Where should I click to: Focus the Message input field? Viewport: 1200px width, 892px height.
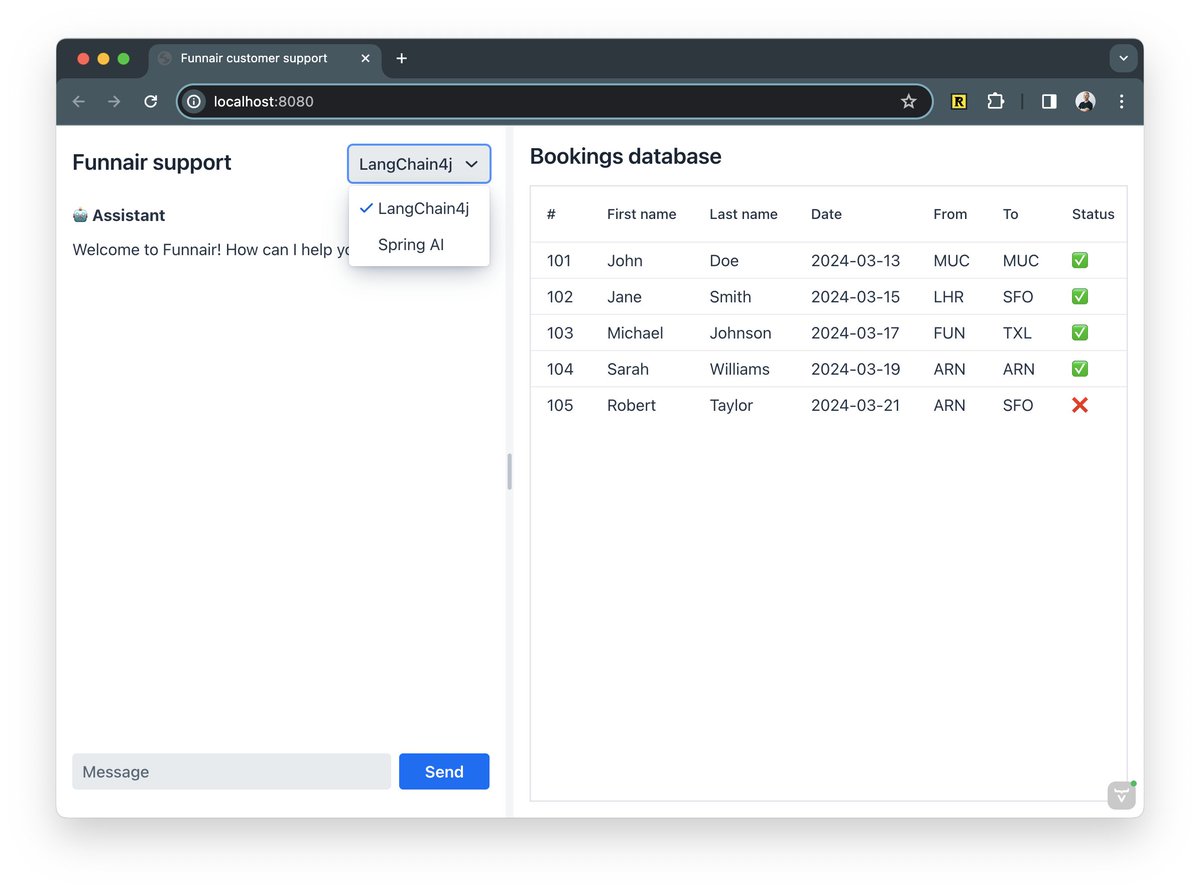coord(231,771)
